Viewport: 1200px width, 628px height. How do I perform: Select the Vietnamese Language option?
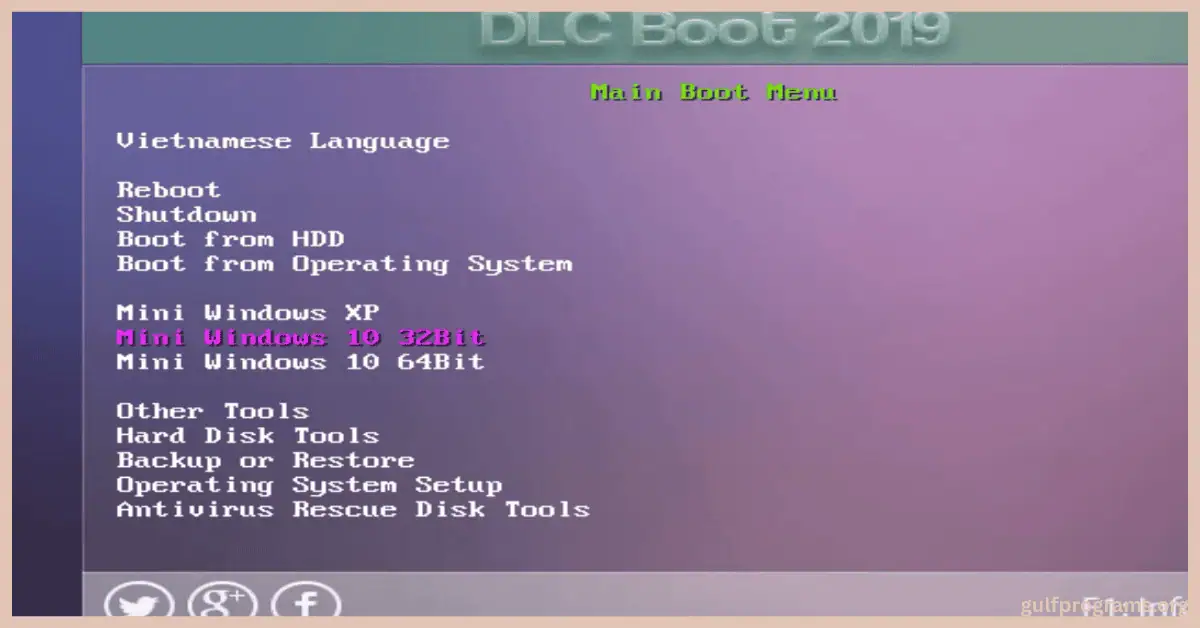point(282,140)
